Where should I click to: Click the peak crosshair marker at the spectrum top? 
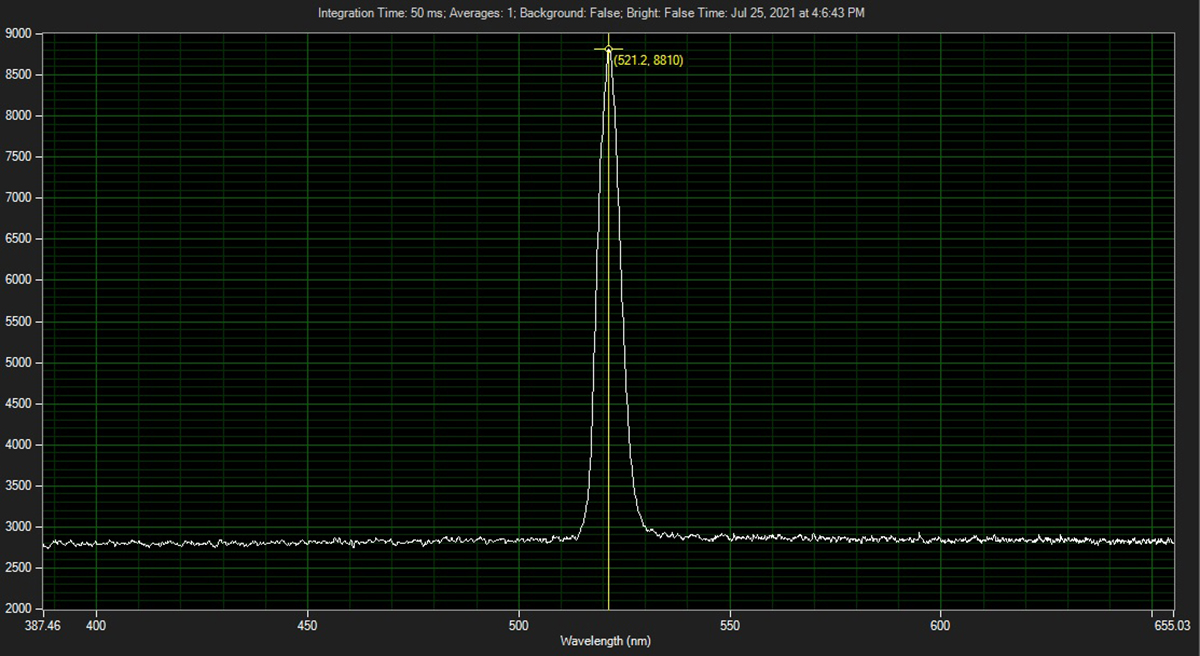(x=608, y=49)
